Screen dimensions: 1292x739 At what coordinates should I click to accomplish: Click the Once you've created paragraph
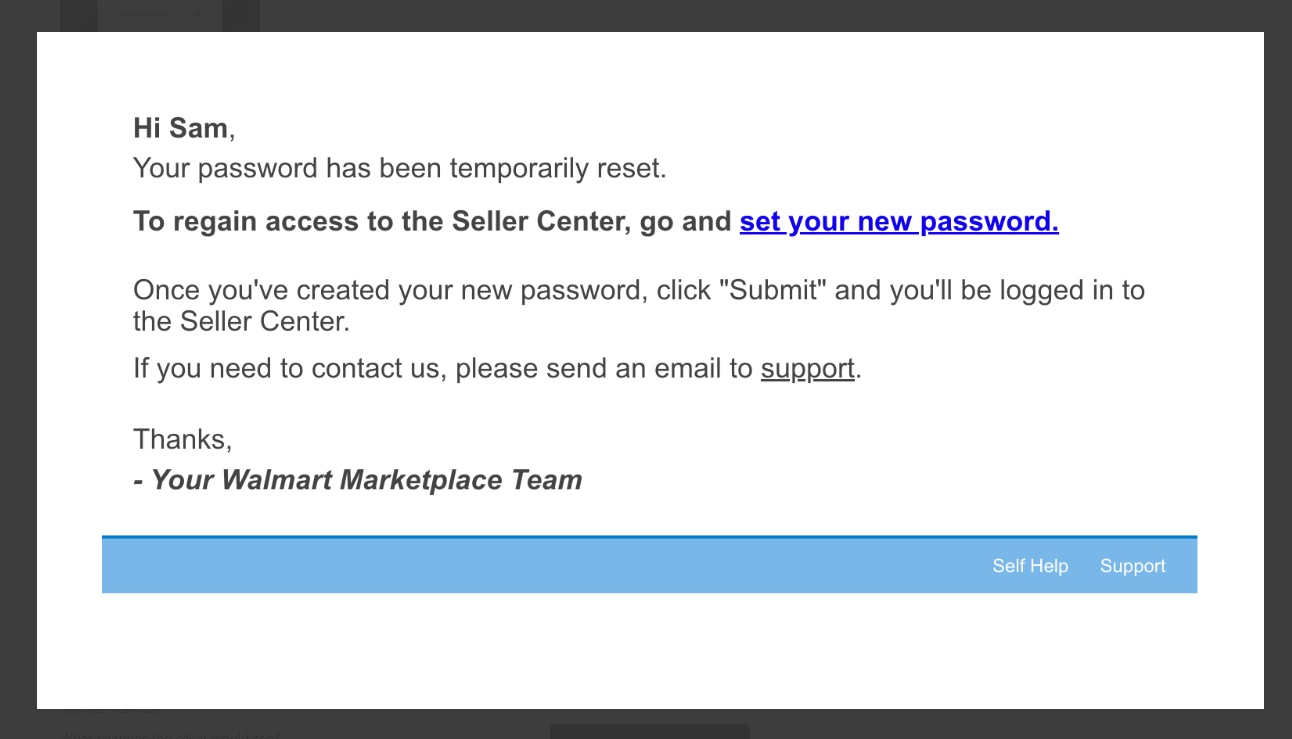tap(639, 306)
